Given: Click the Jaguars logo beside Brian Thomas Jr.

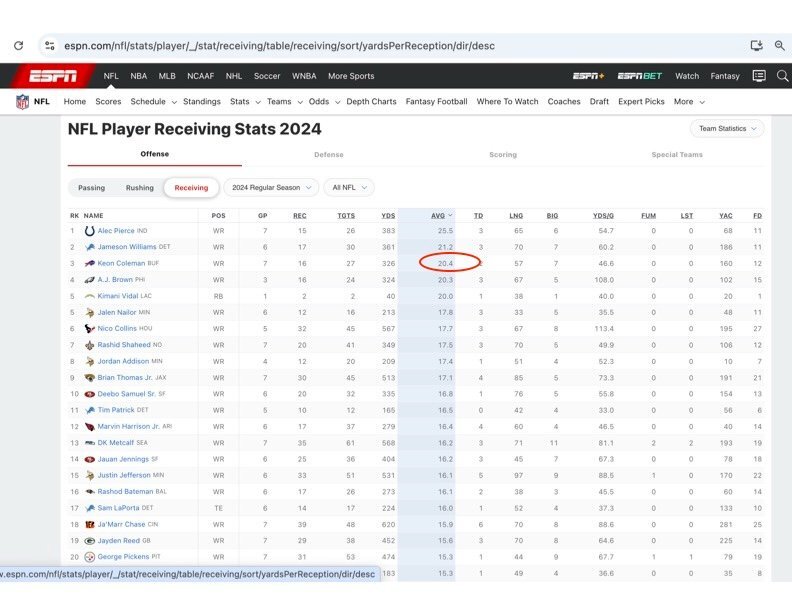Looking at the screenshot, I should (x=89, y=377).
